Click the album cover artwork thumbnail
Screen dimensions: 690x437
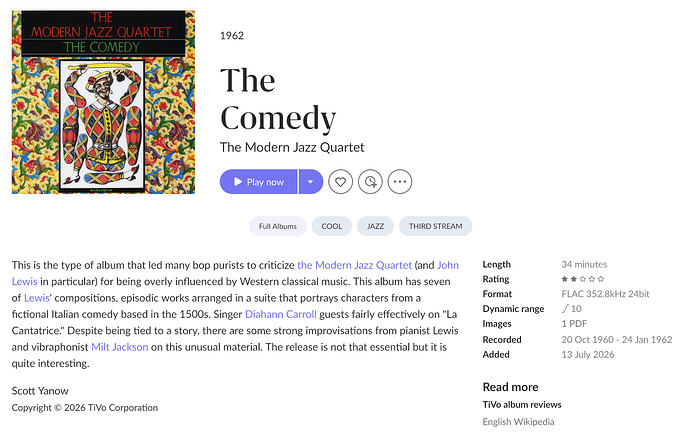click(x=103, y=102)
